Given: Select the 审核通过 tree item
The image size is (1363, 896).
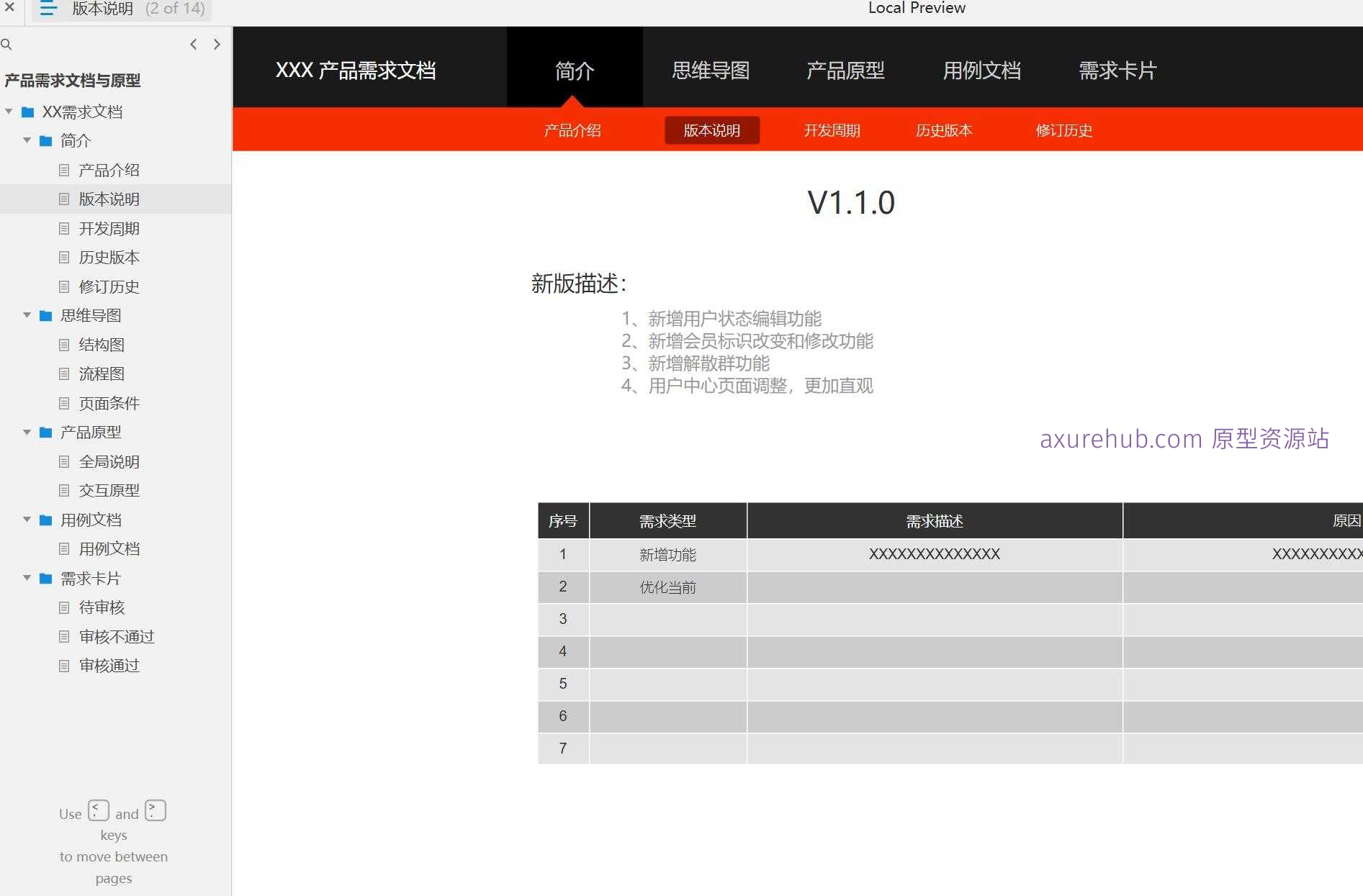Looking at the screenshot, I should (109, 666).
